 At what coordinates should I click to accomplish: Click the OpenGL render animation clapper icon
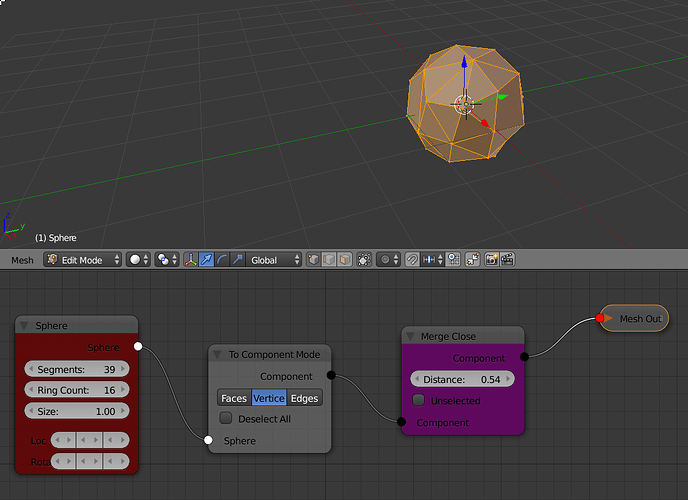(508, 260)
